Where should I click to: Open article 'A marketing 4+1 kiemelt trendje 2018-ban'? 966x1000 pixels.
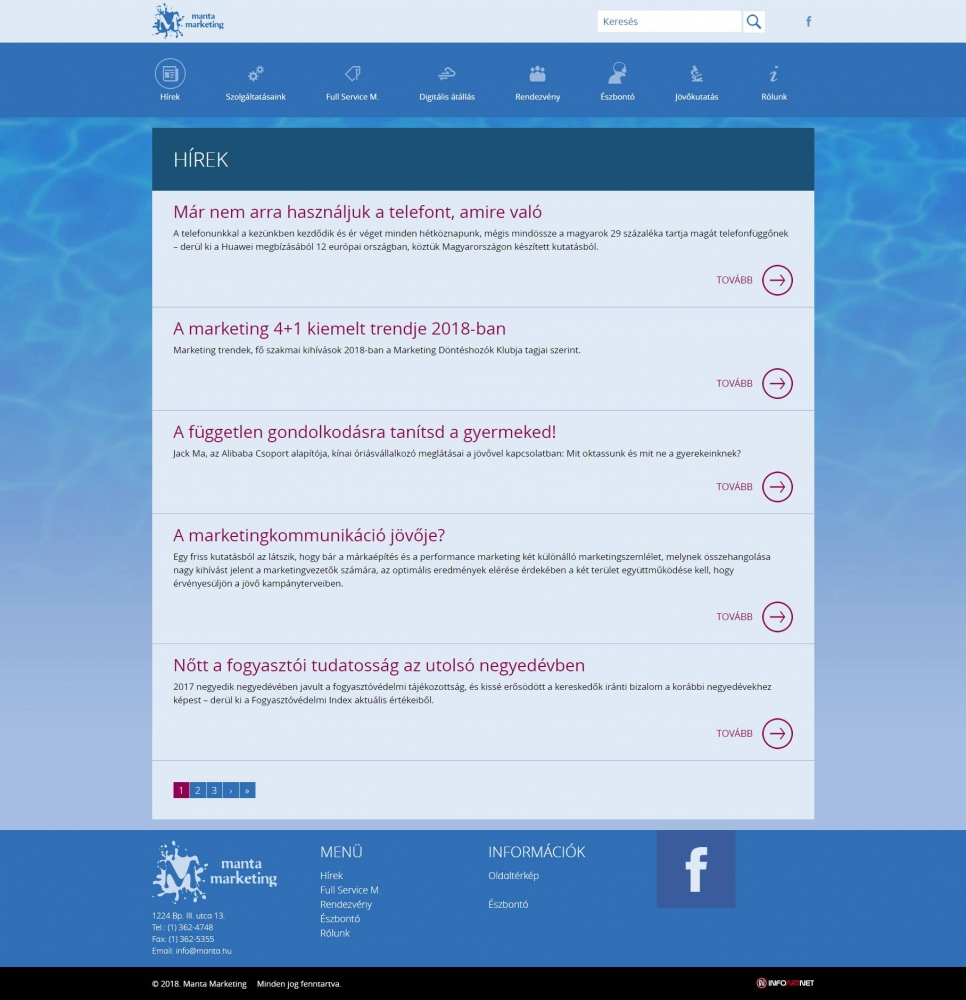[339, 328]
